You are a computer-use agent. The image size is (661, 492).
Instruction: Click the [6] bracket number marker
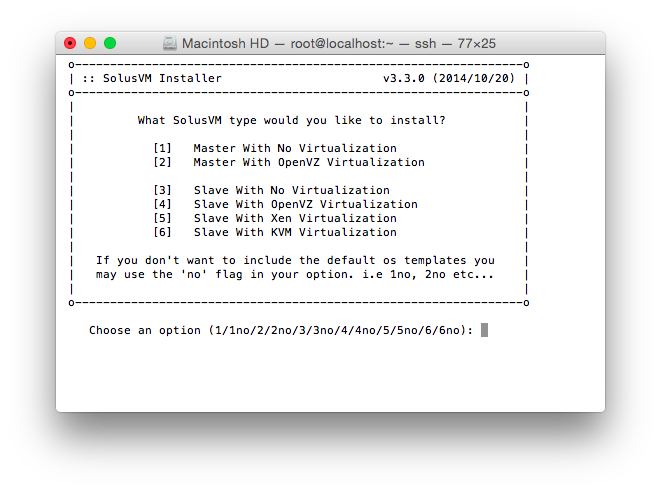click(x=162, y=232)
